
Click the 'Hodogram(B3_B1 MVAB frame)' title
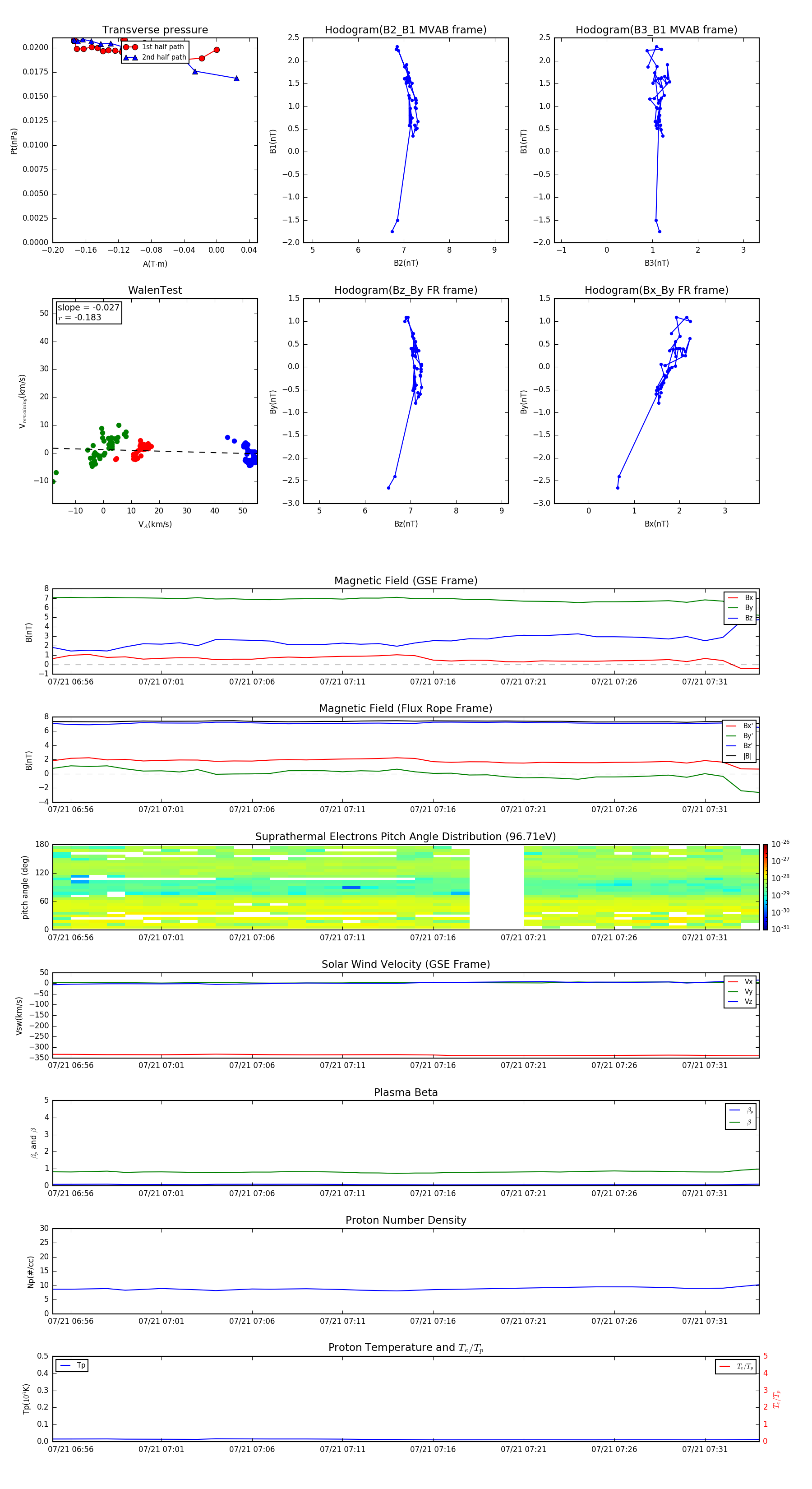[656, 30]
